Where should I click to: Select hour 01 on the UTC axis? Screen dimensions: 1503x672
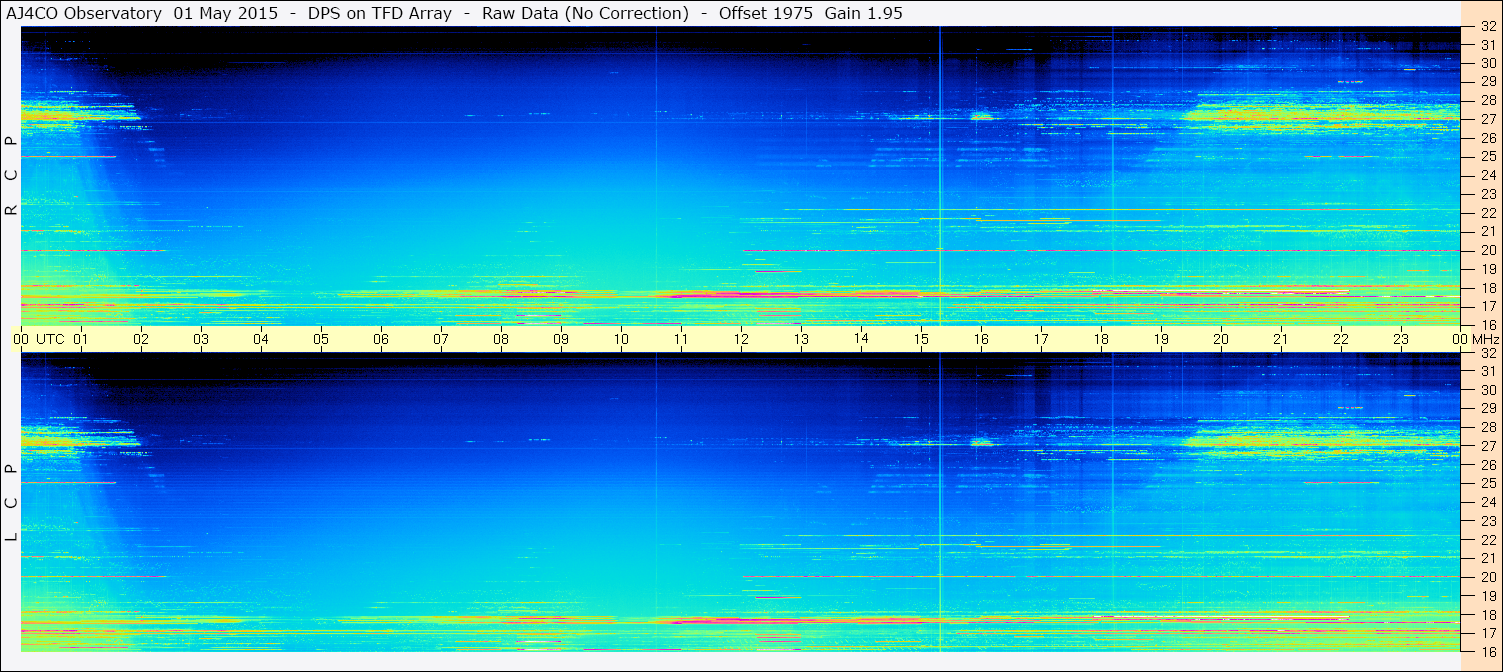click(x=81, y=339)
